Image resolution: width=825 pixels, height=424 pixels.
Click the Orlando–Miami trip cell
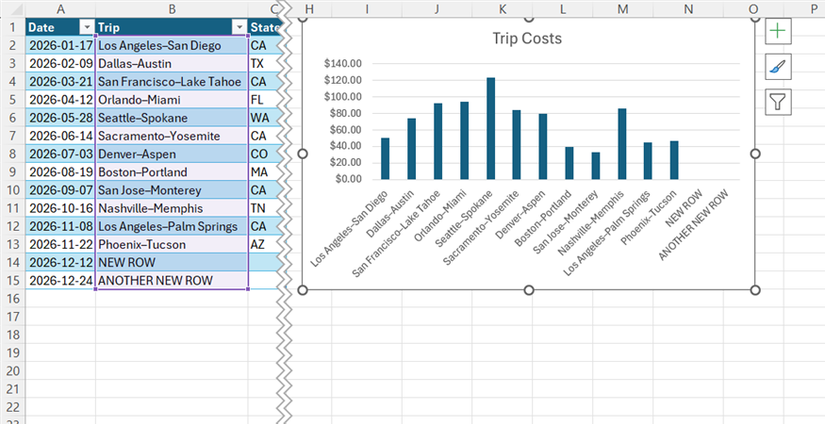(x=172, y=99)
